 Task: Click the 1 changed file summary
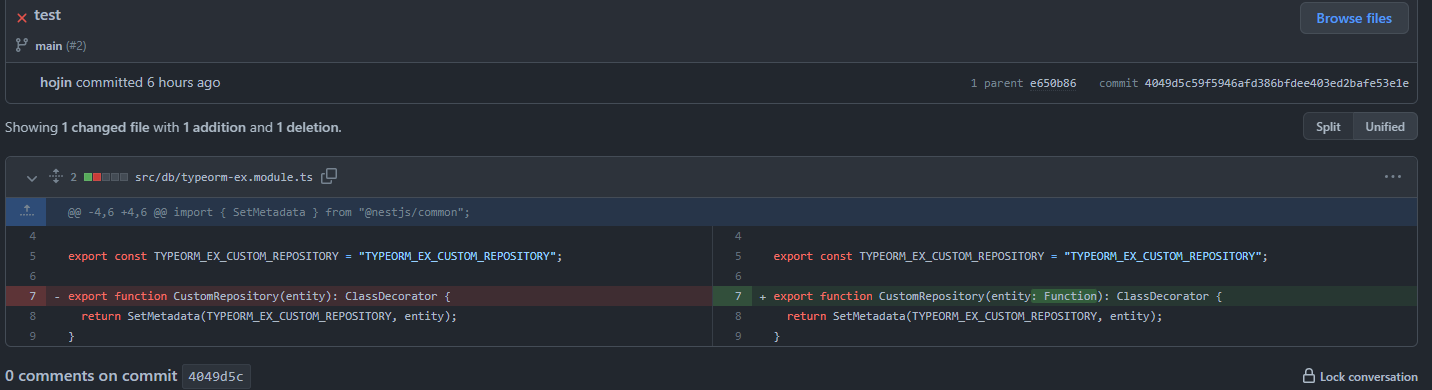point(105,127)
